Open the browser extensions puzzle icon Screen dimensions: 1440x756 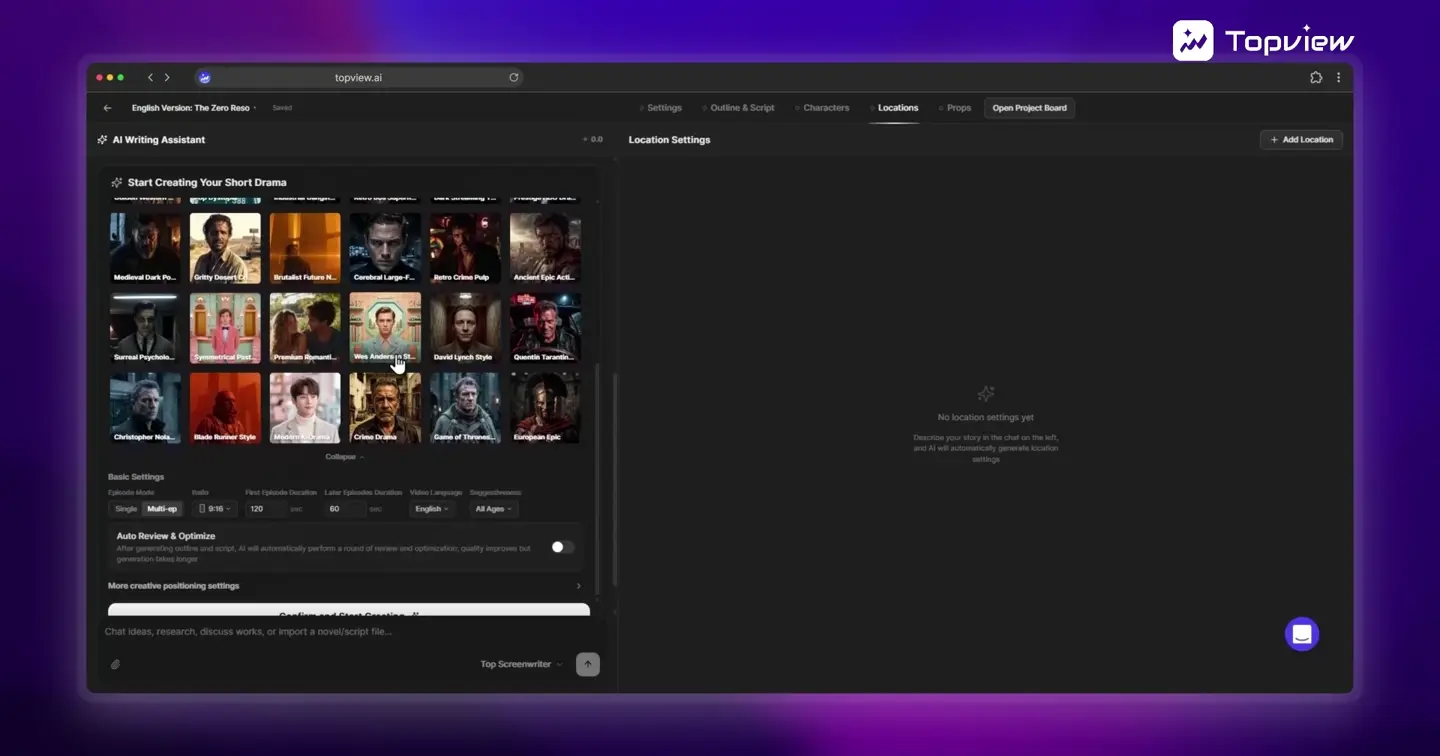[1316, 77]
